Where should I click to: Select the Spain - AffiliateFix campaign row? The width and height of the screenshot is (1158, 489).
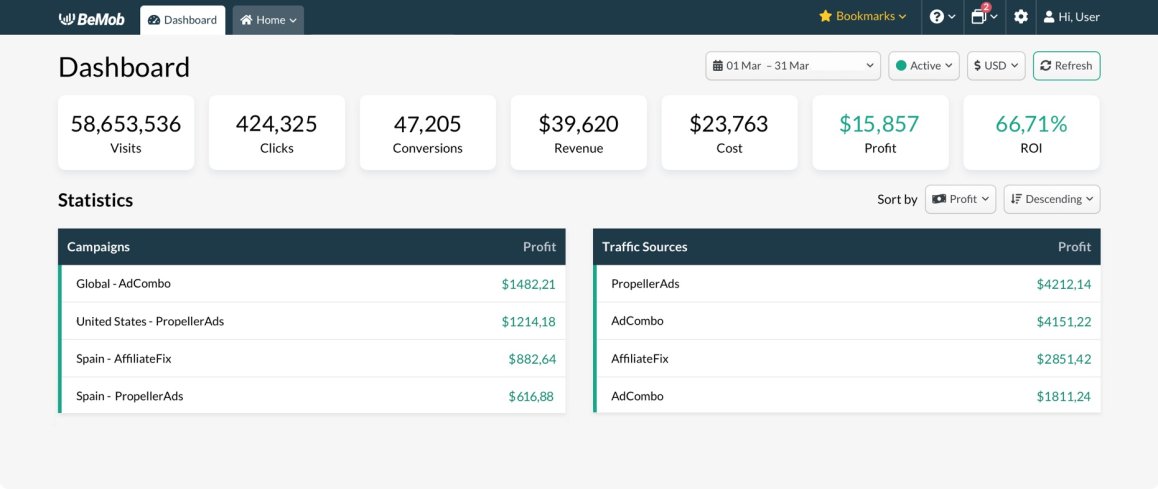312,359
